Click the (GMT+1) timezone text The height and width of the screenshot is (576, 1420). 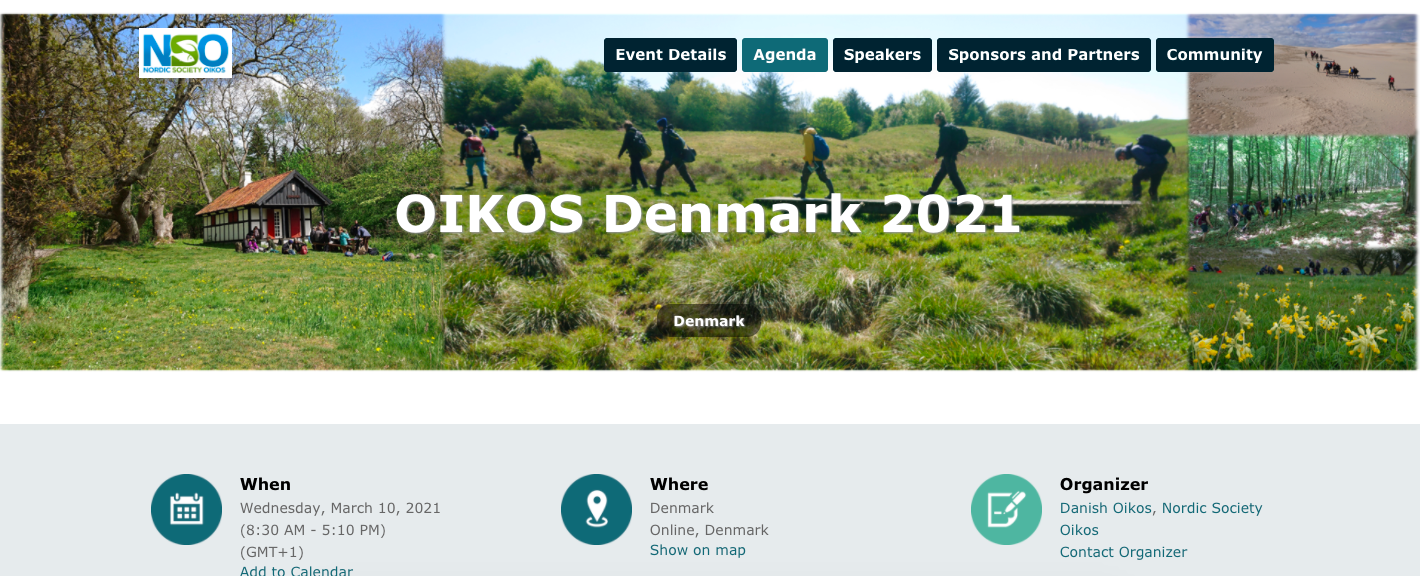tap(272, 552)
